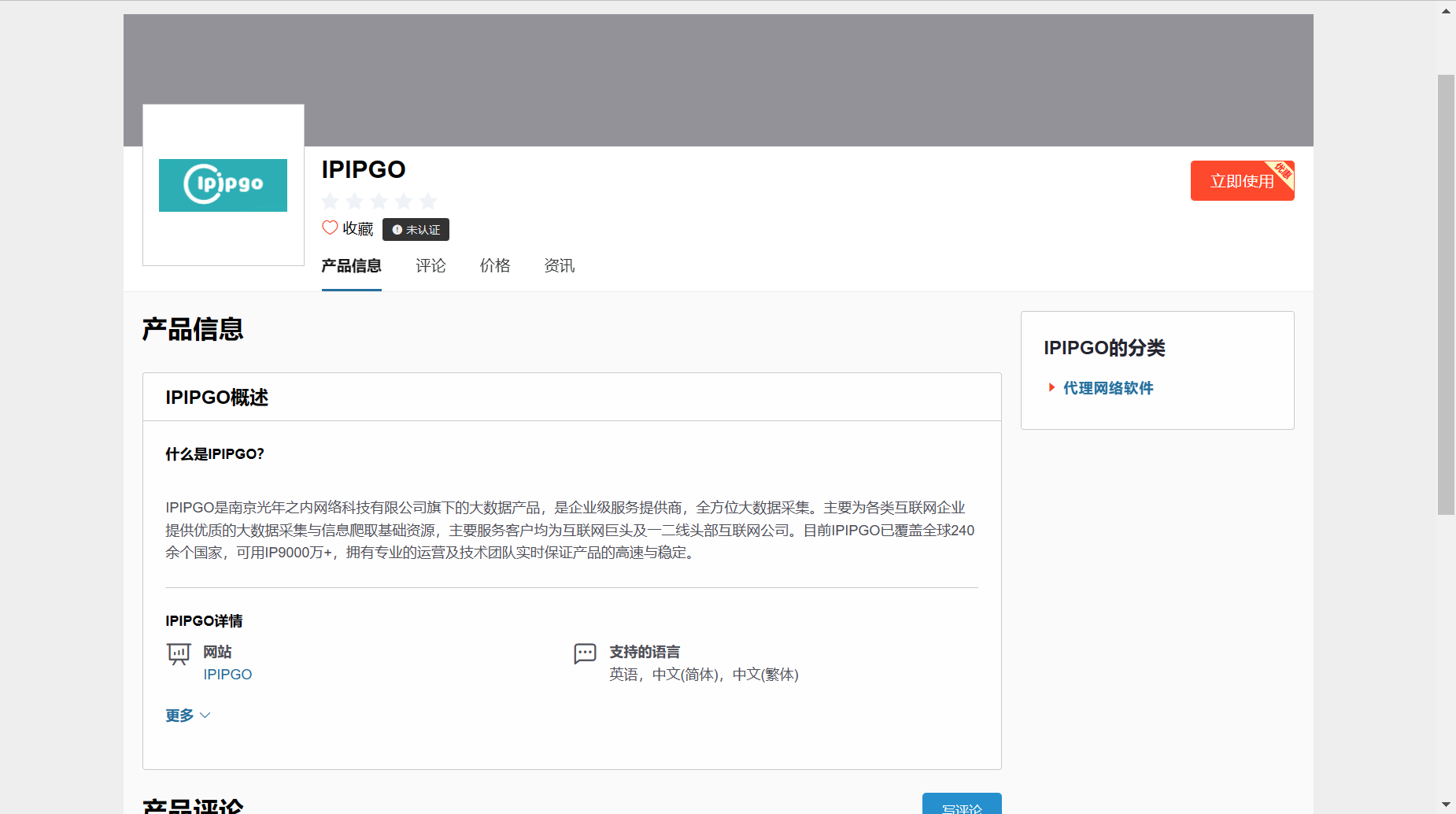Click the 网站 label
Image resolution: width=1456 pixels, height=814 pixels.
217,652
